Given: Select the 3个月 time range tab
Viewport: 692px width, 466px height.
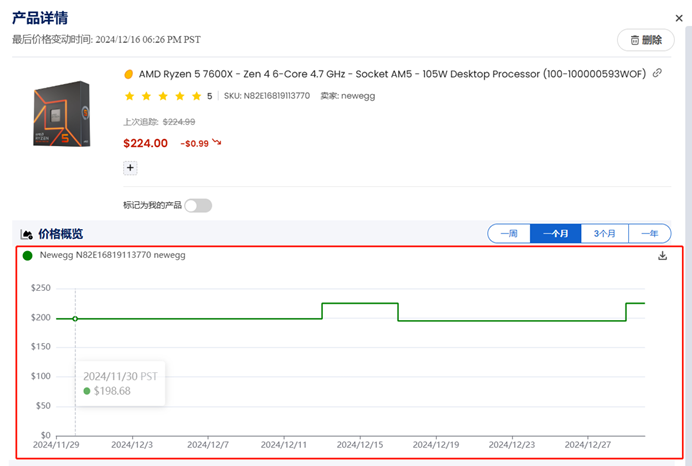Looking at the screenshot, I should (x=605, y=233).
